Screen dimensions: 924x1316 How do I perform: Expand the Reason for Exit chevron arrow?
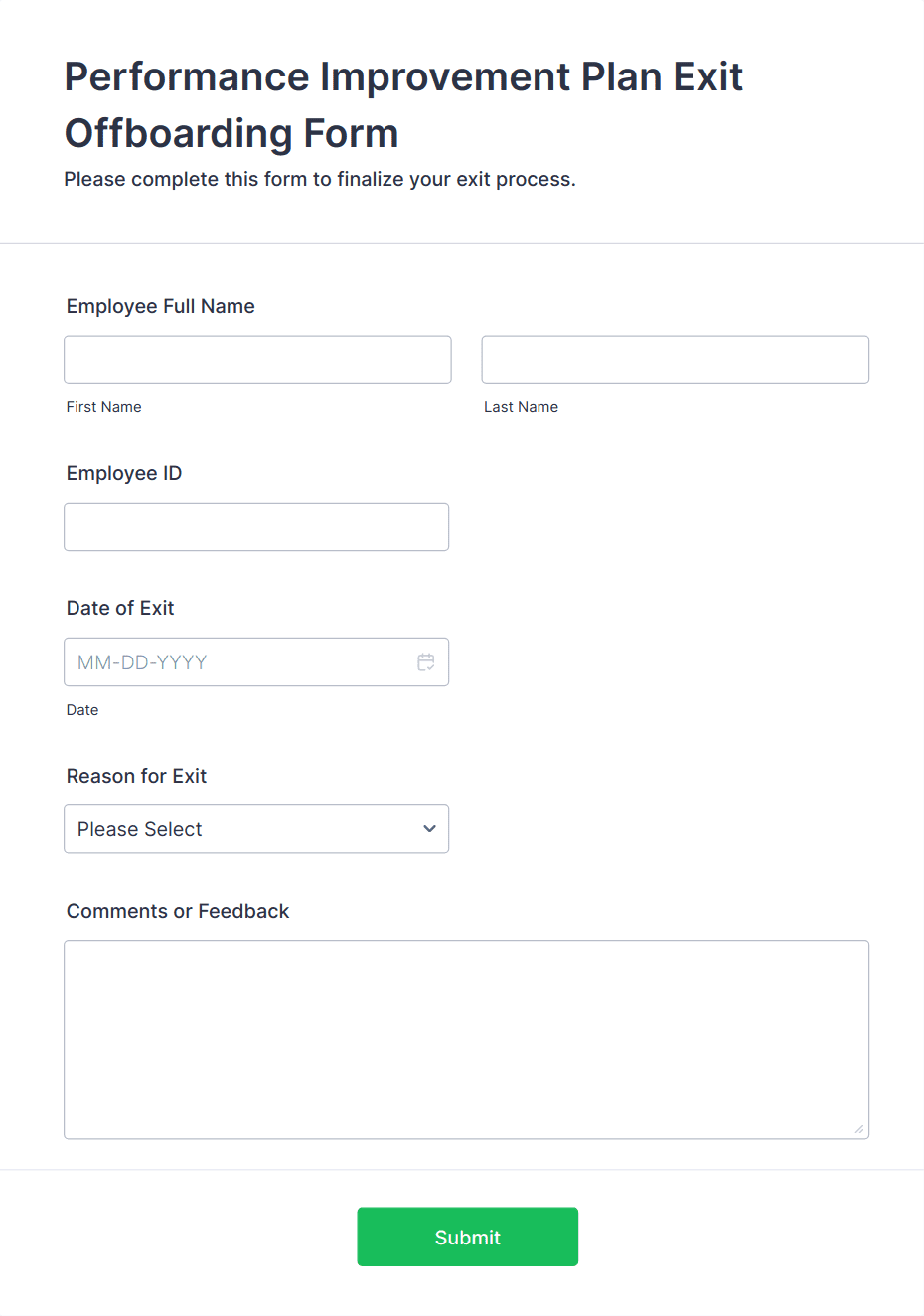pos(429,829)
